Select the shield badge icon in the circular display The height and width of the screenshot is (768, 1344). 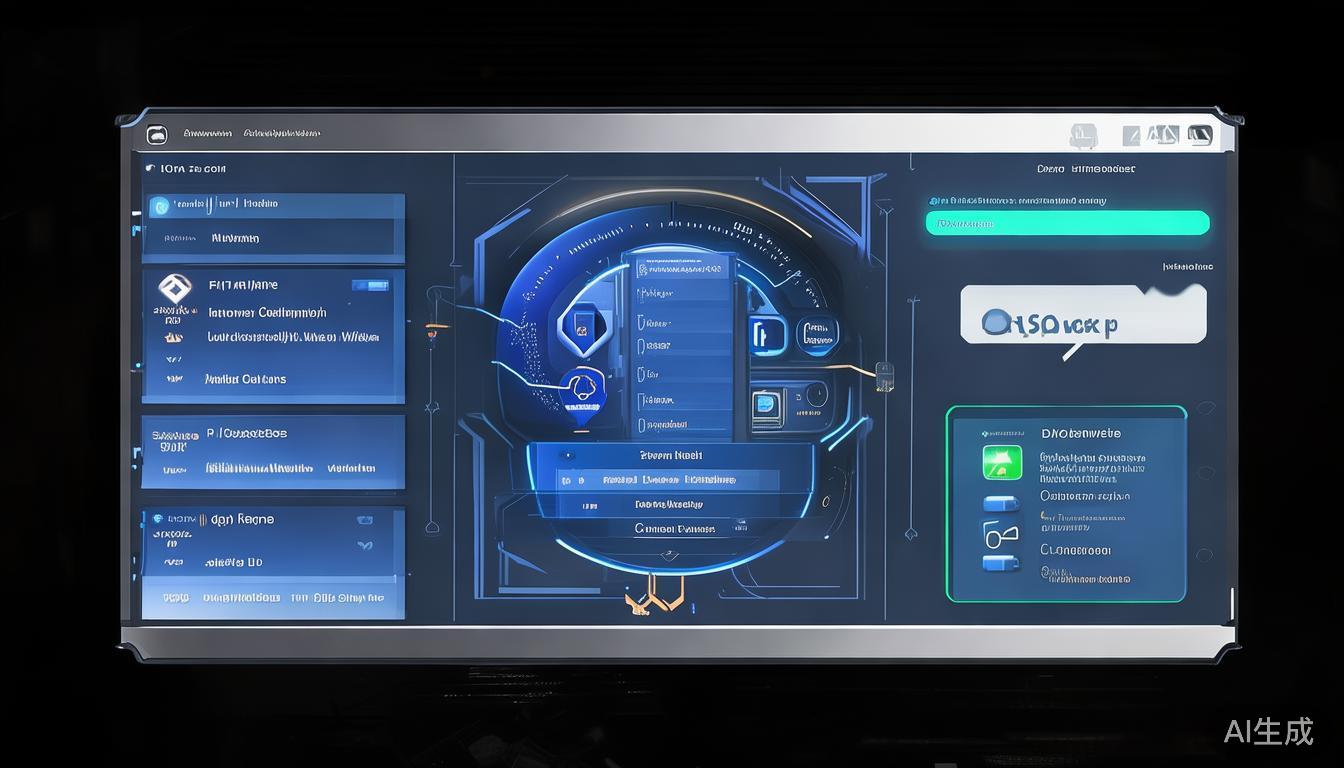579,323
